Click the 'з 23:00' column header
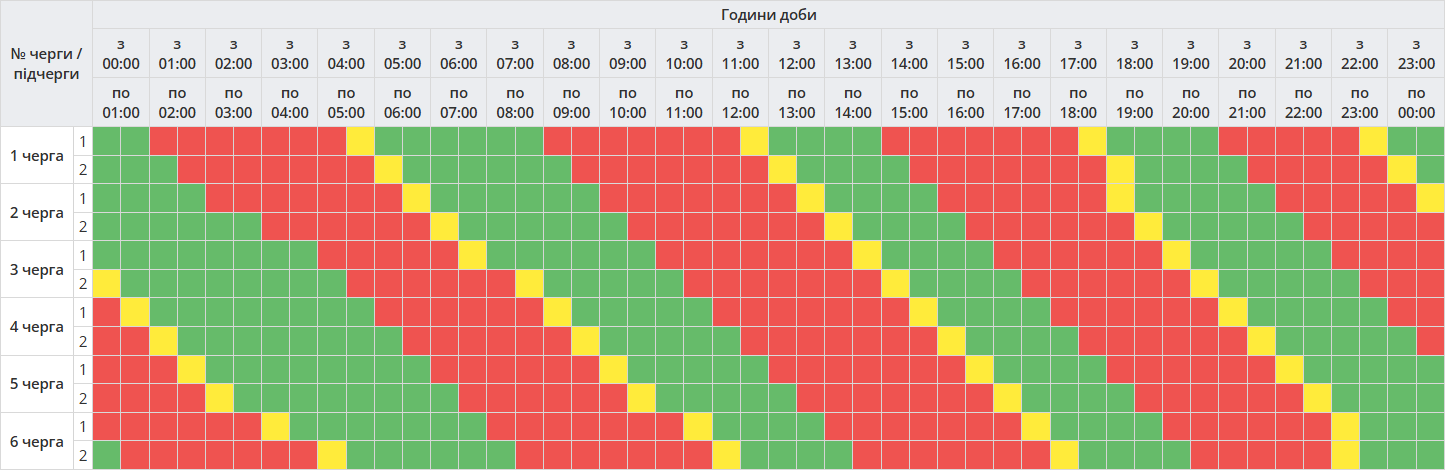Viewport: 1445px width, 470px height. coord(1416,53)
